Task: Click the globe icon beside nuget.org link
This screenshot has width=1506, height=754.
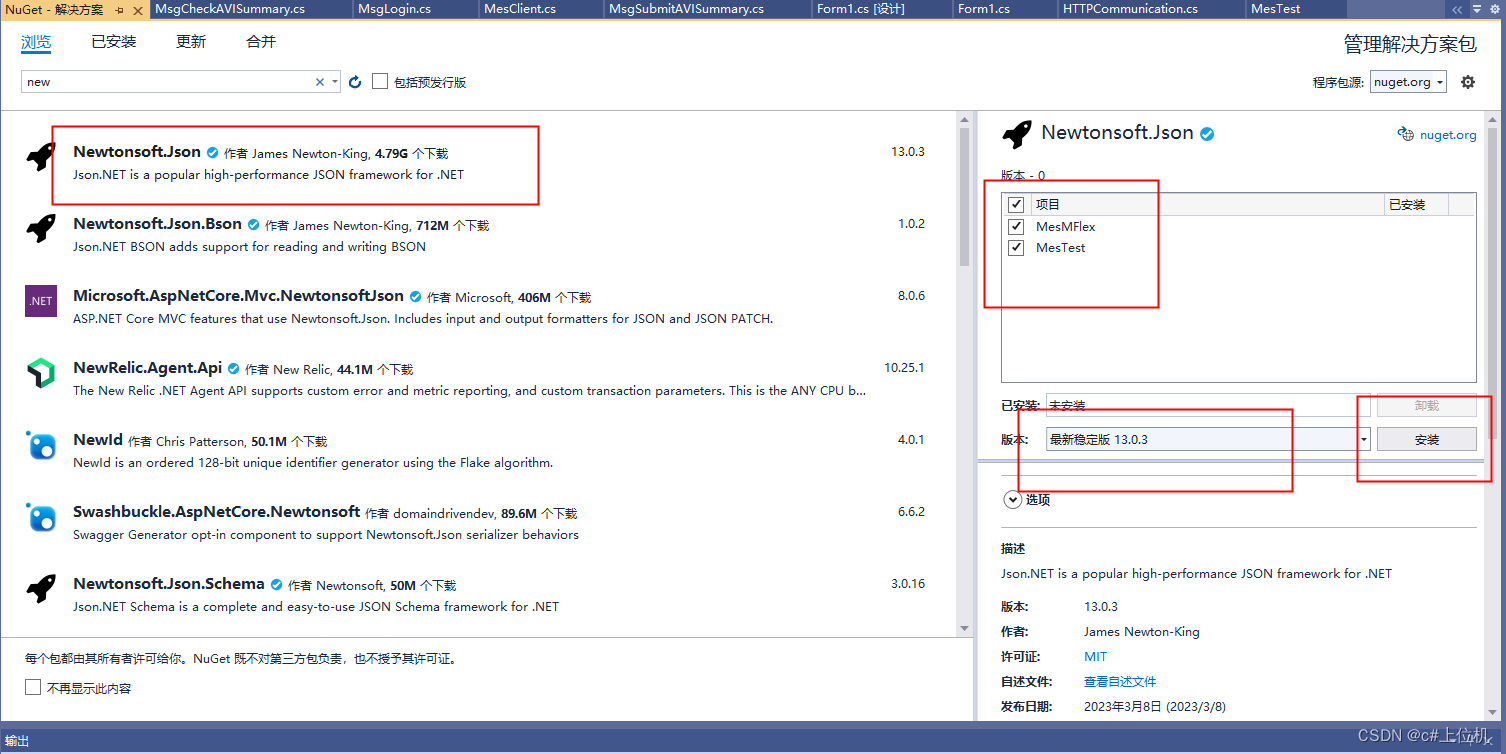Action: (x=1406, y=134)
